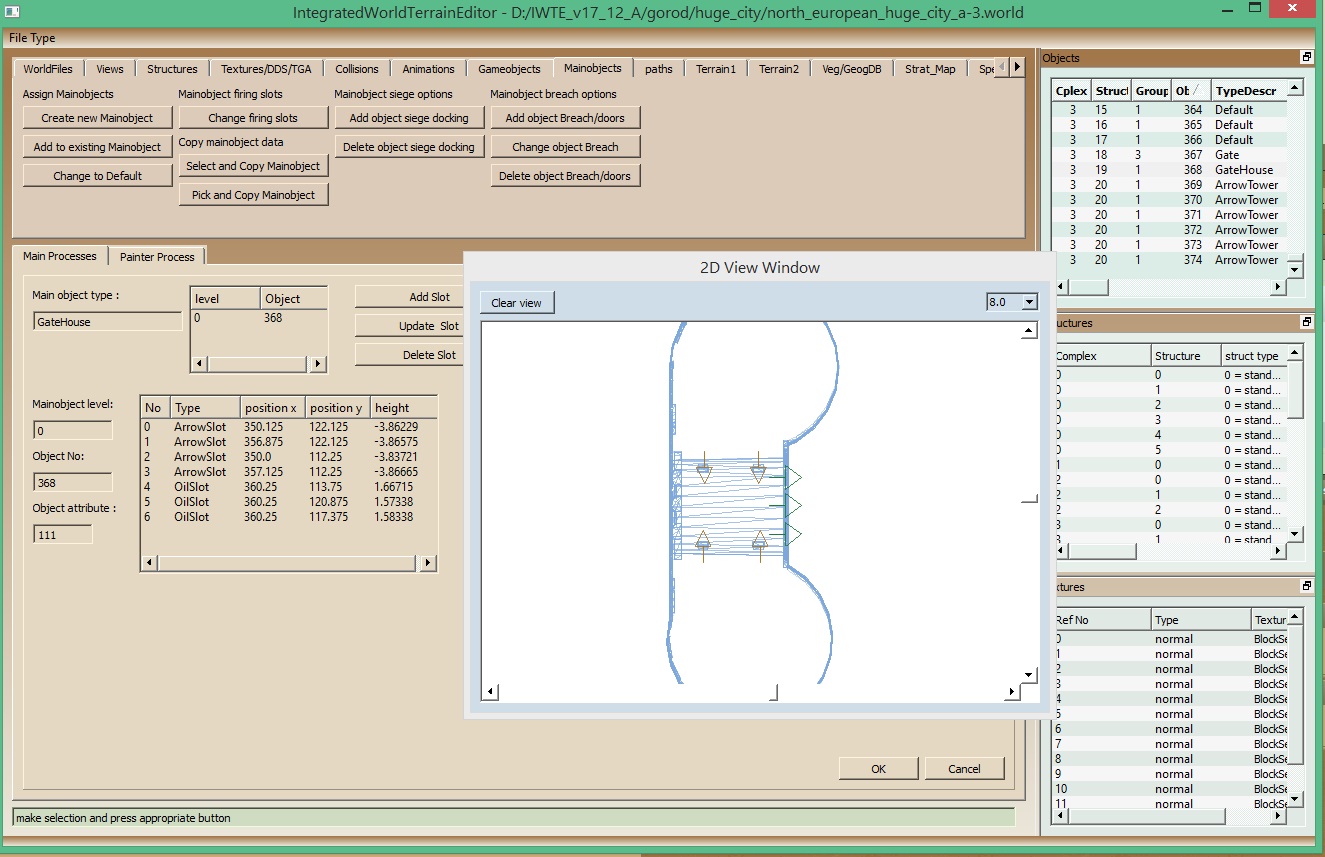Switch to the Painter Process tab
Image resolution: width=1325 pixels, height=857 pixels.
point(157,257)
